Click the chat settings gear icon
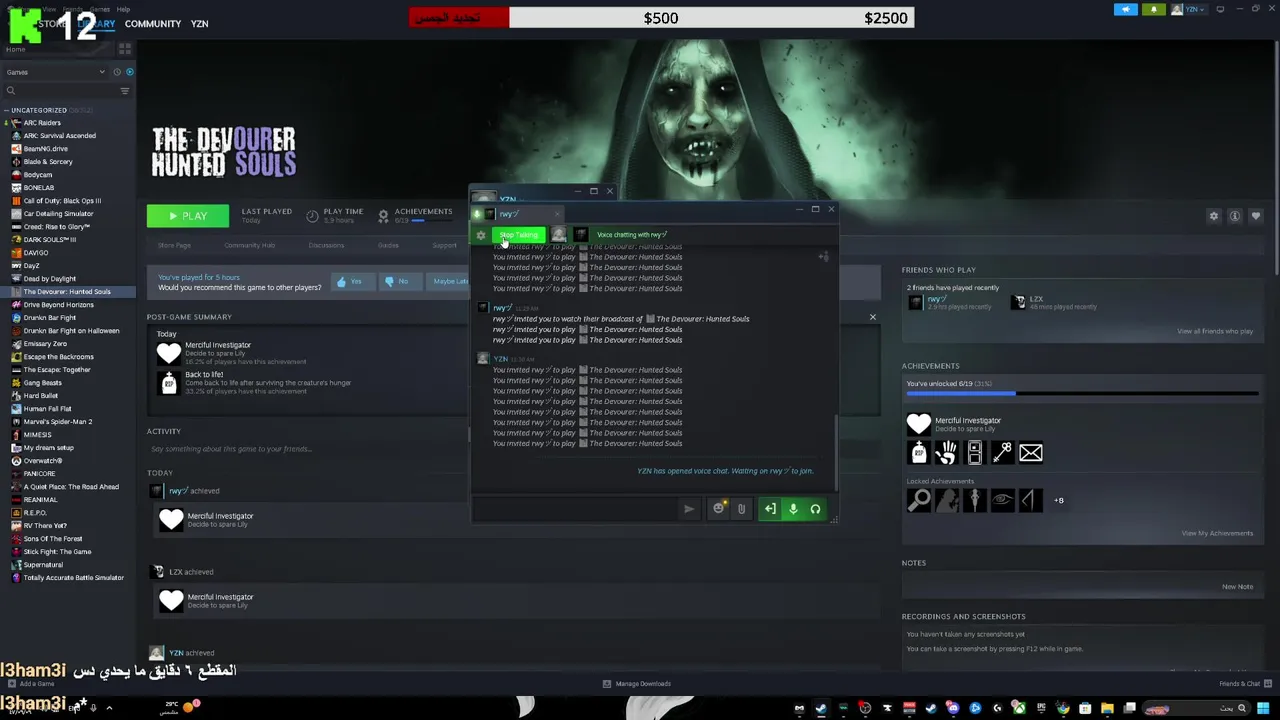The width and height of the screenshot is (1280, 720). click(481, 235)
